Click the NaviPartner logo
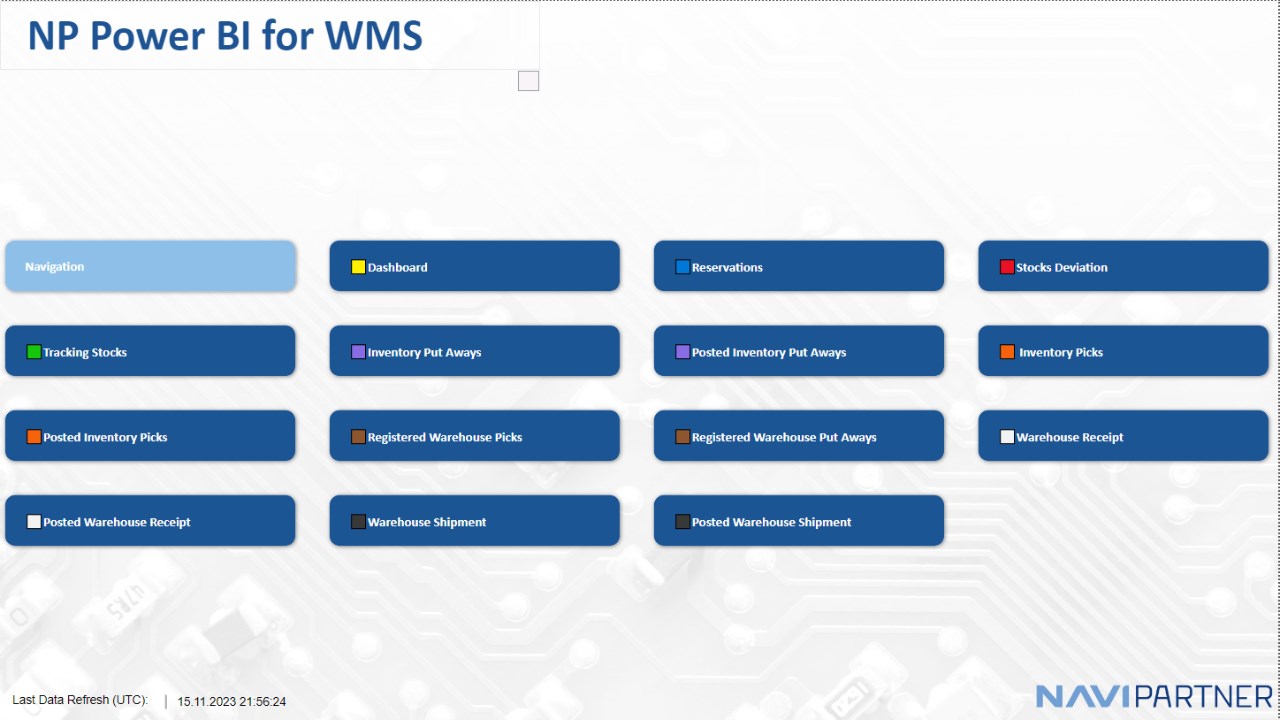 (1154, 696)
